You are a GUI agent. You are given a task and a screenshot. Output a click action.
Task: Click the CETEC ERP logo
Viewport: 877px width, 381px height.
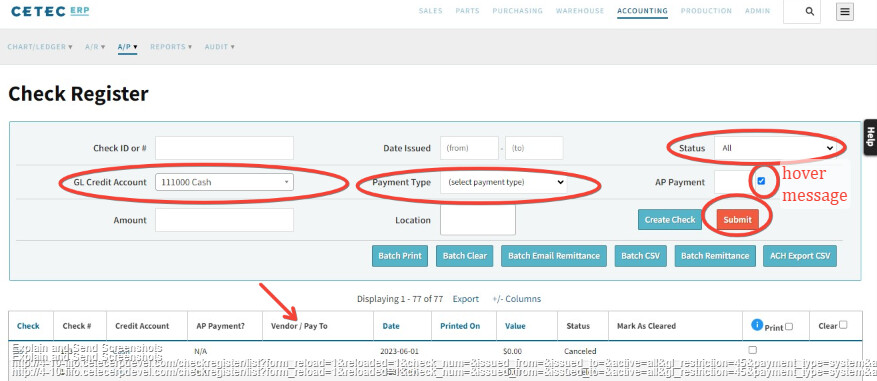[50, 11]
